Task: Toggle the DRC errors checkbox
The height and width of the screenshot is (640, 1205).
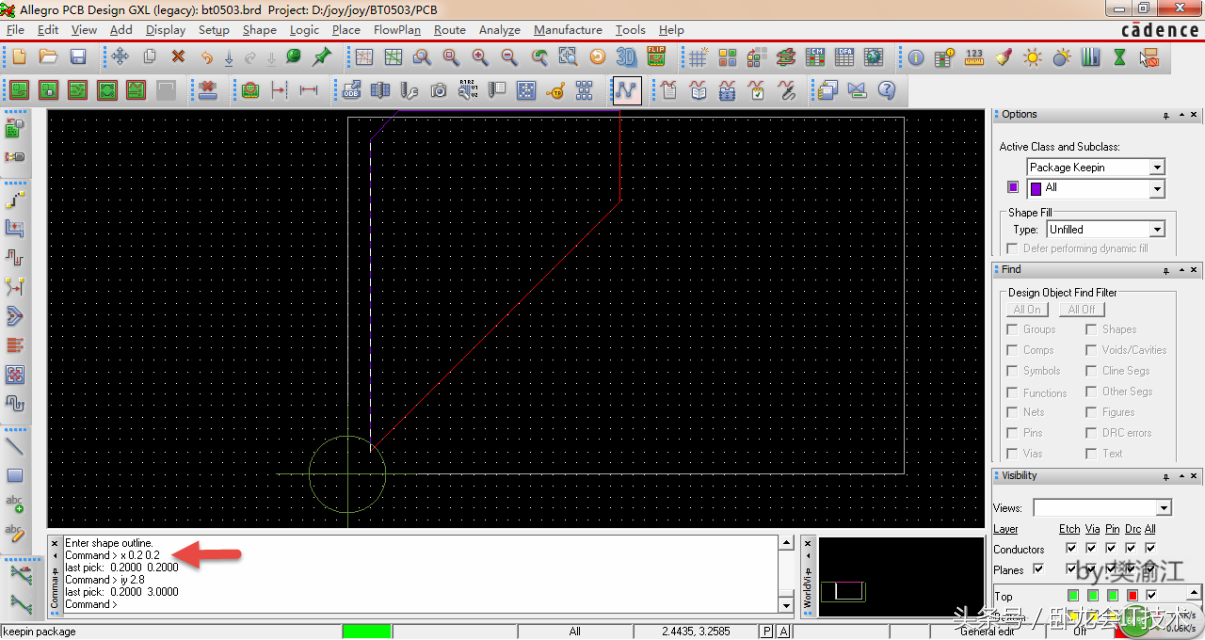Action: [x=1091, y=433]
